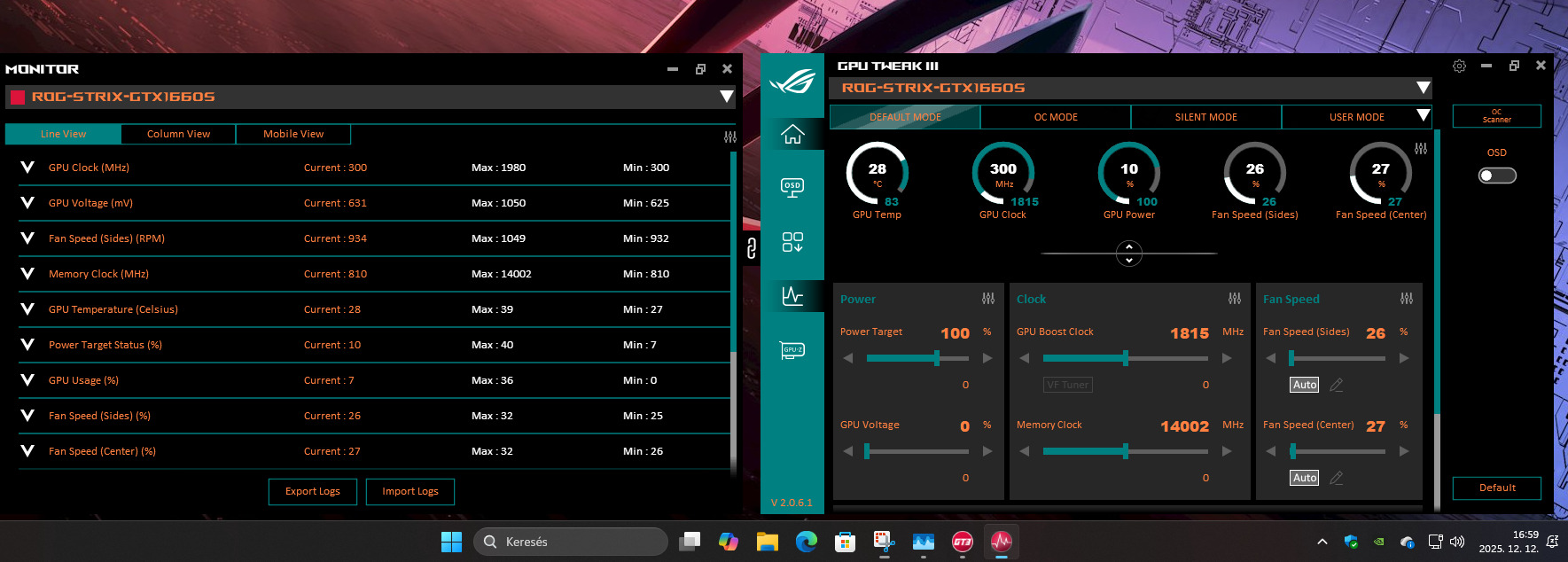Open the gauge dashboard settings sliders icon
The image size is (1568, 562).
point(1421,149)
